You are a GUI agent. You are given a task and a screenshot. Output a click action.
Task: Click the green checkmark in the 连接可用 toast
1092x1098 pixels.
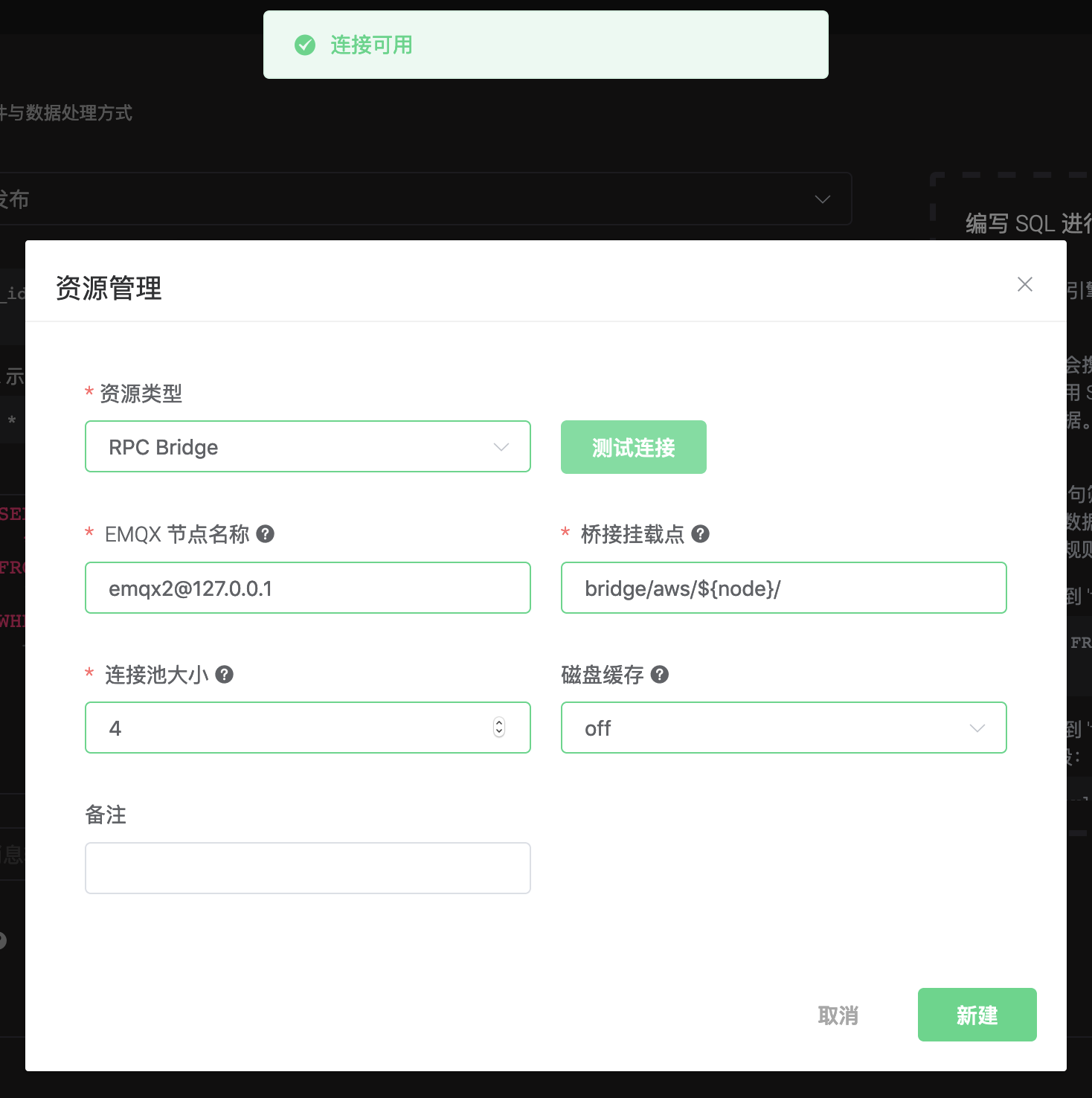point(305,45)
